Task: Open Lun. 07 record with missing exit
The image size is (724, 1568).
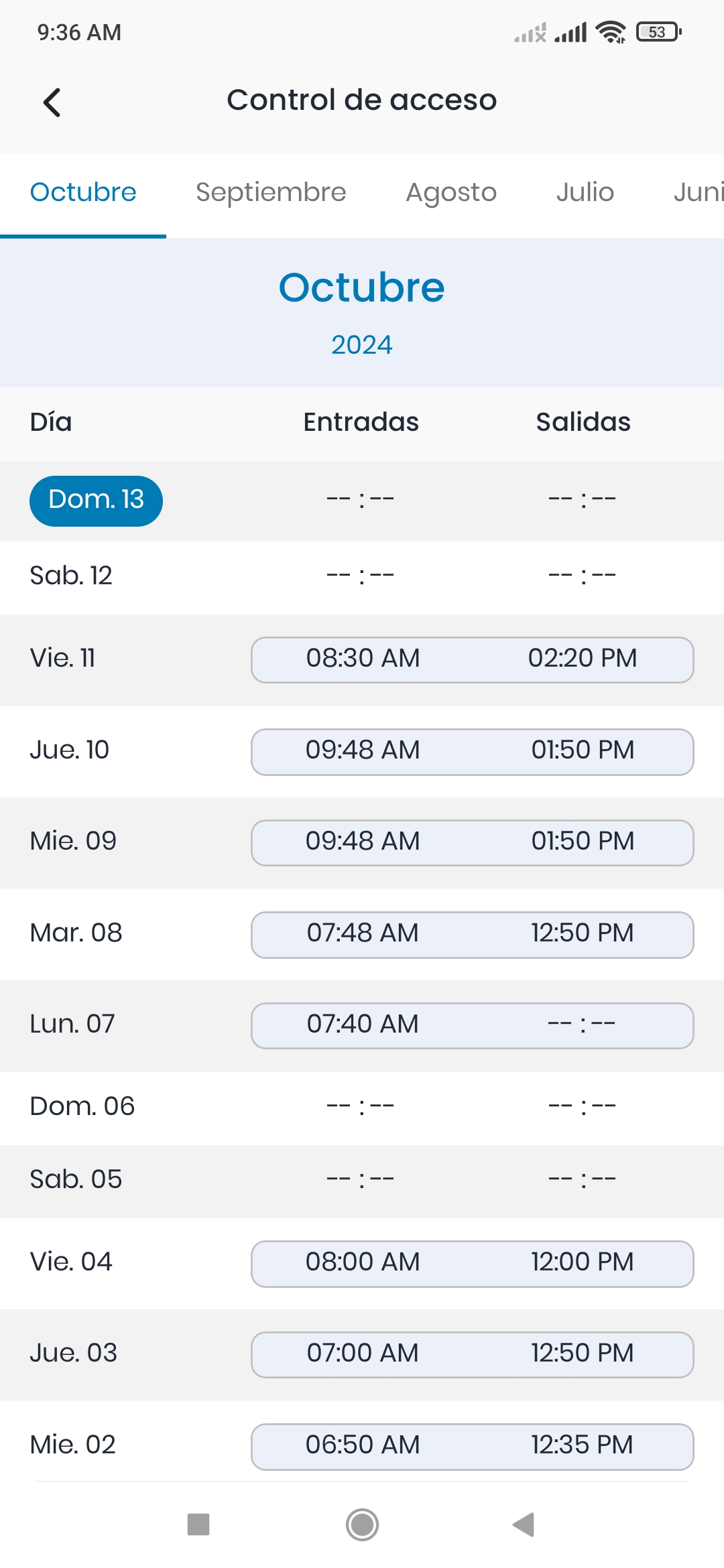Action: coord(472,1025)
